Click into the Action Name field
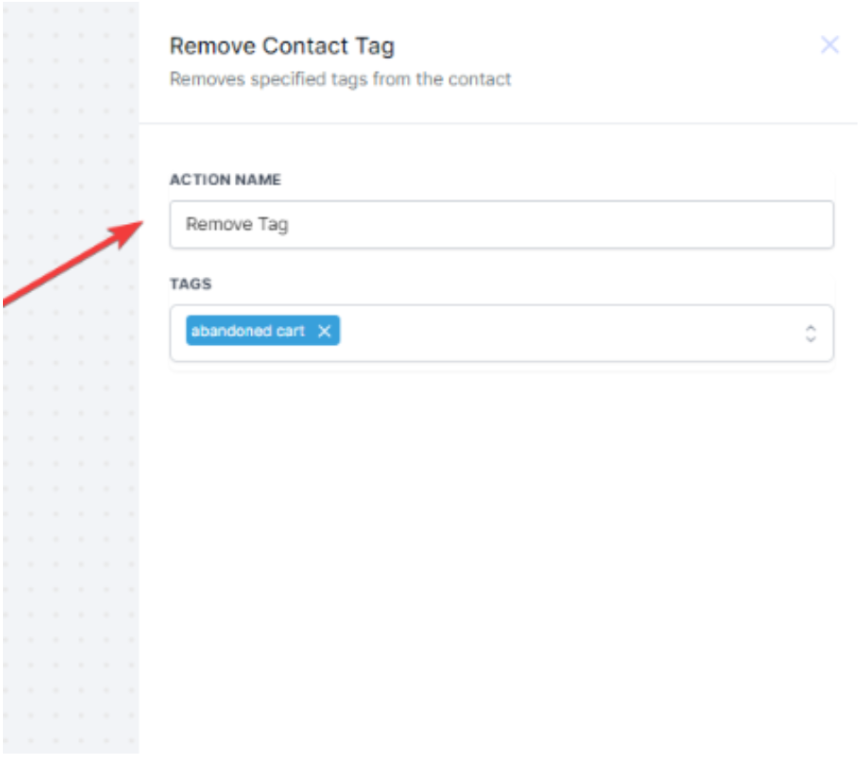 point(500,225)
